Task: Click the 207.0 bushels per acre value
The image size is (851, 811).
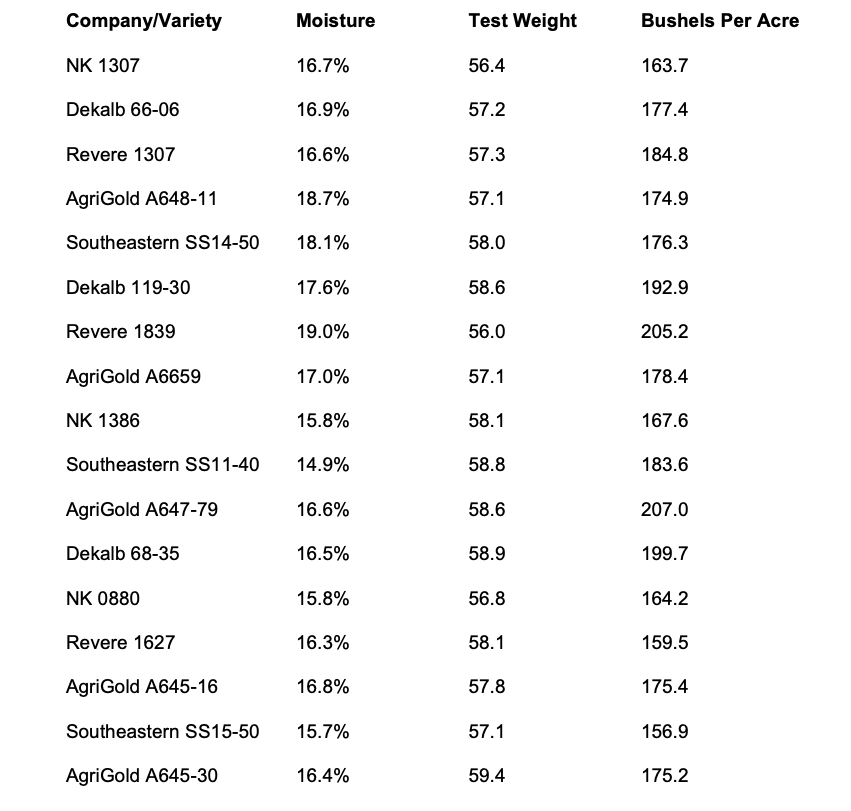Action: tap(664, 510)
